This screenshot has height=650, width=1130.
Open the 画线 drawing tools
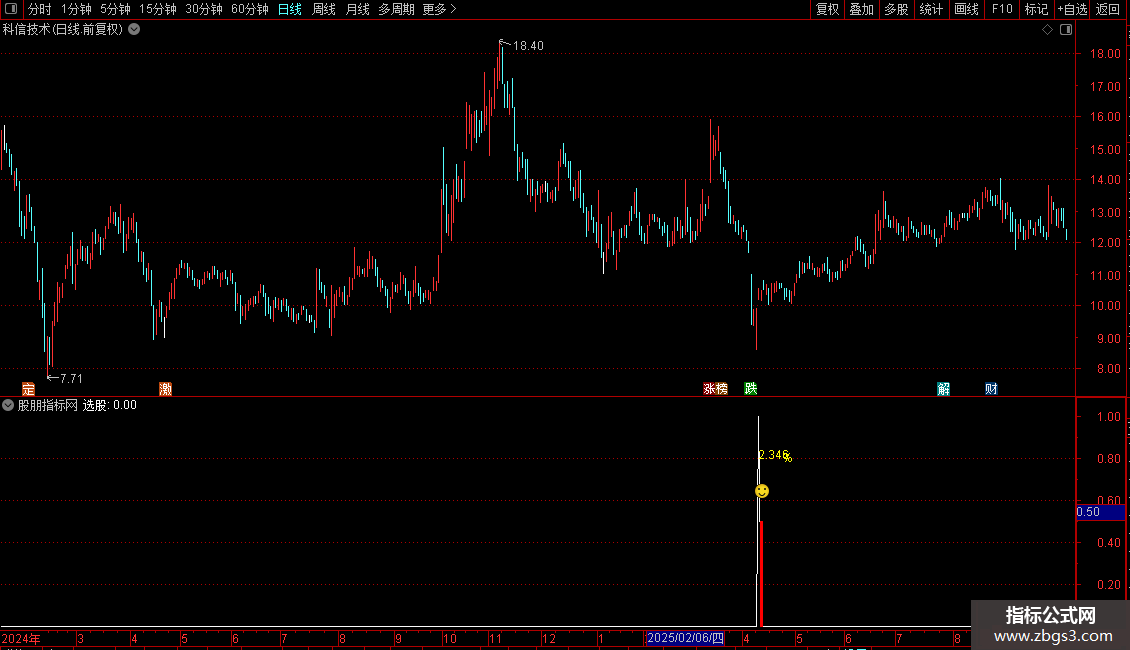pos(966,9)
